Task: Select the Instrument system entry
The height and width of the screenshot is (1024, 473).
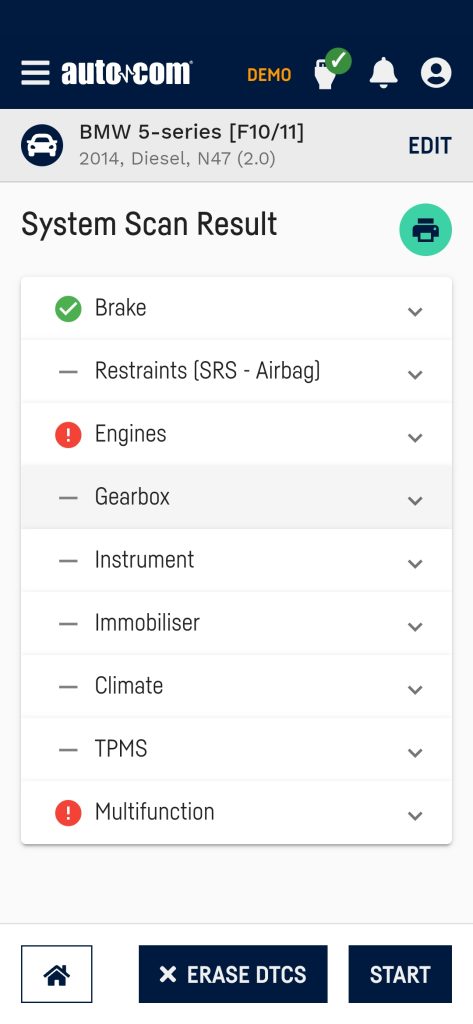Action: [236, 560]
